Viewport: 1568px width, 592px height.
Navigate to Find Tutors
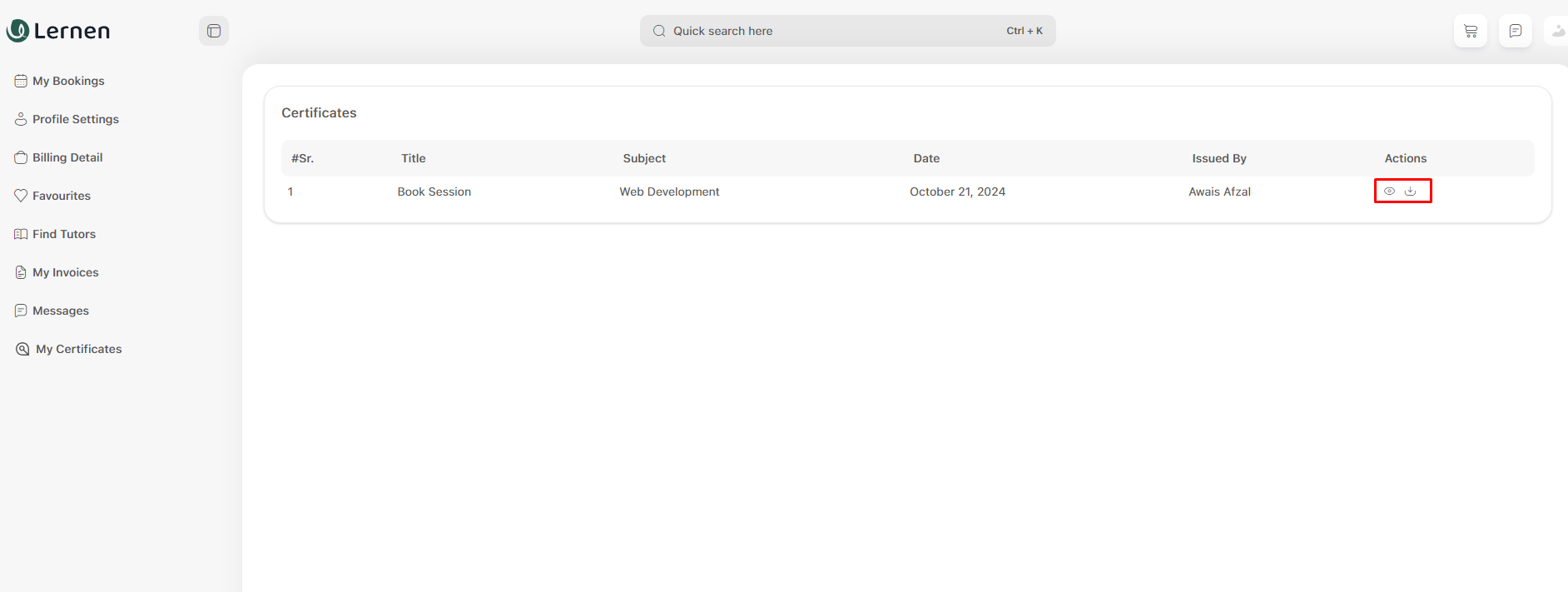pos(64,234)
